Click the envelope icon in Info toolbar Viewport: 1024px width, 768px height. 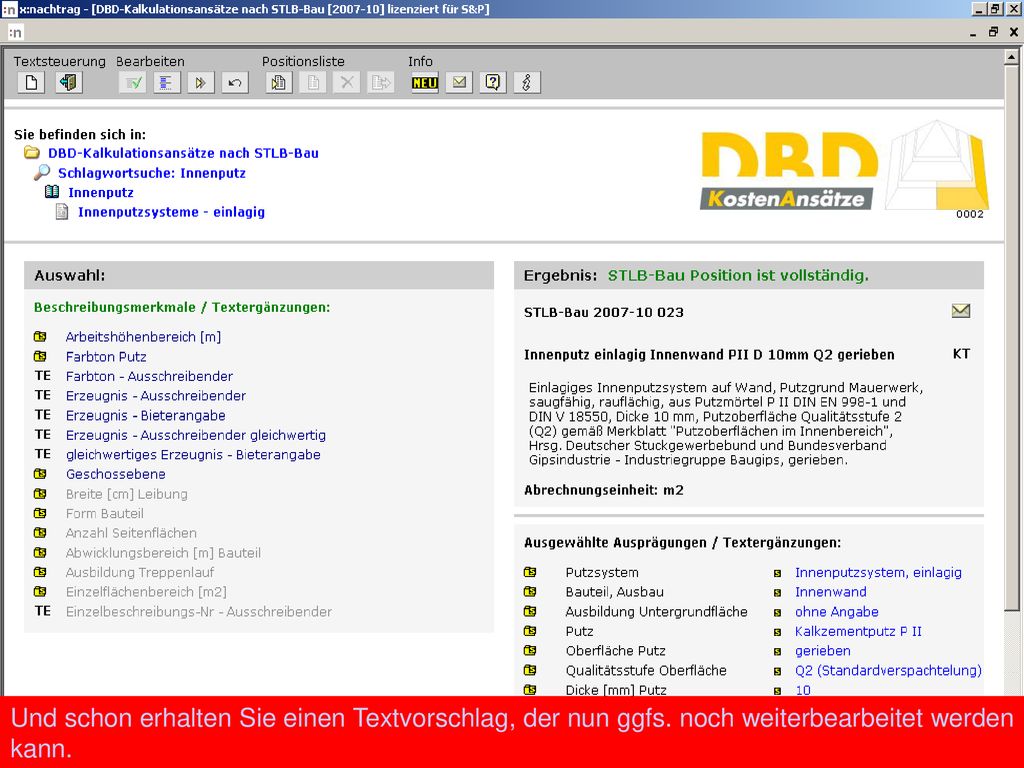pyautogui.click(x=459, y=83)
